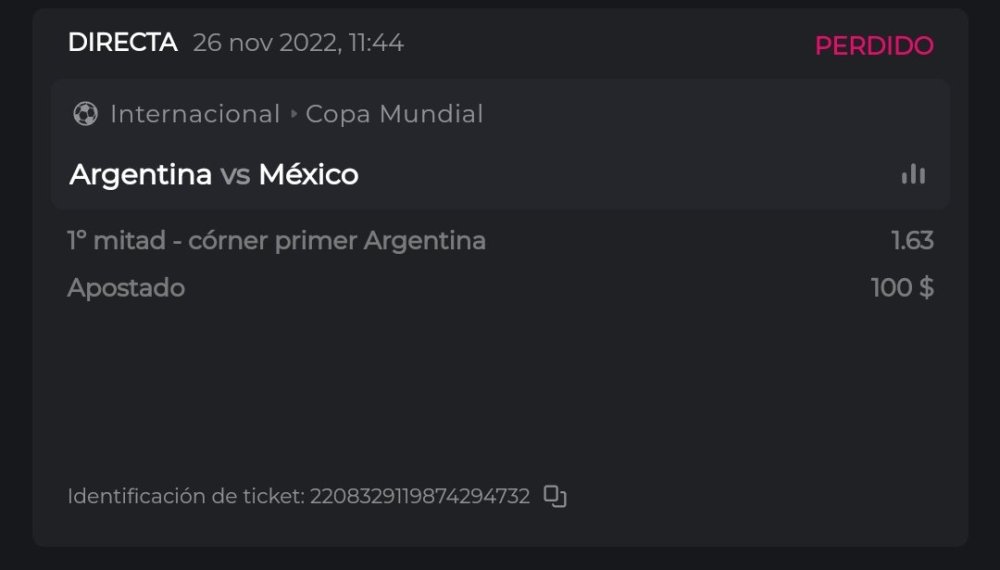Screen dimensions: 1000x570
Task: Click the 100 $ stake amount
Action: click(x=902, y=288)
